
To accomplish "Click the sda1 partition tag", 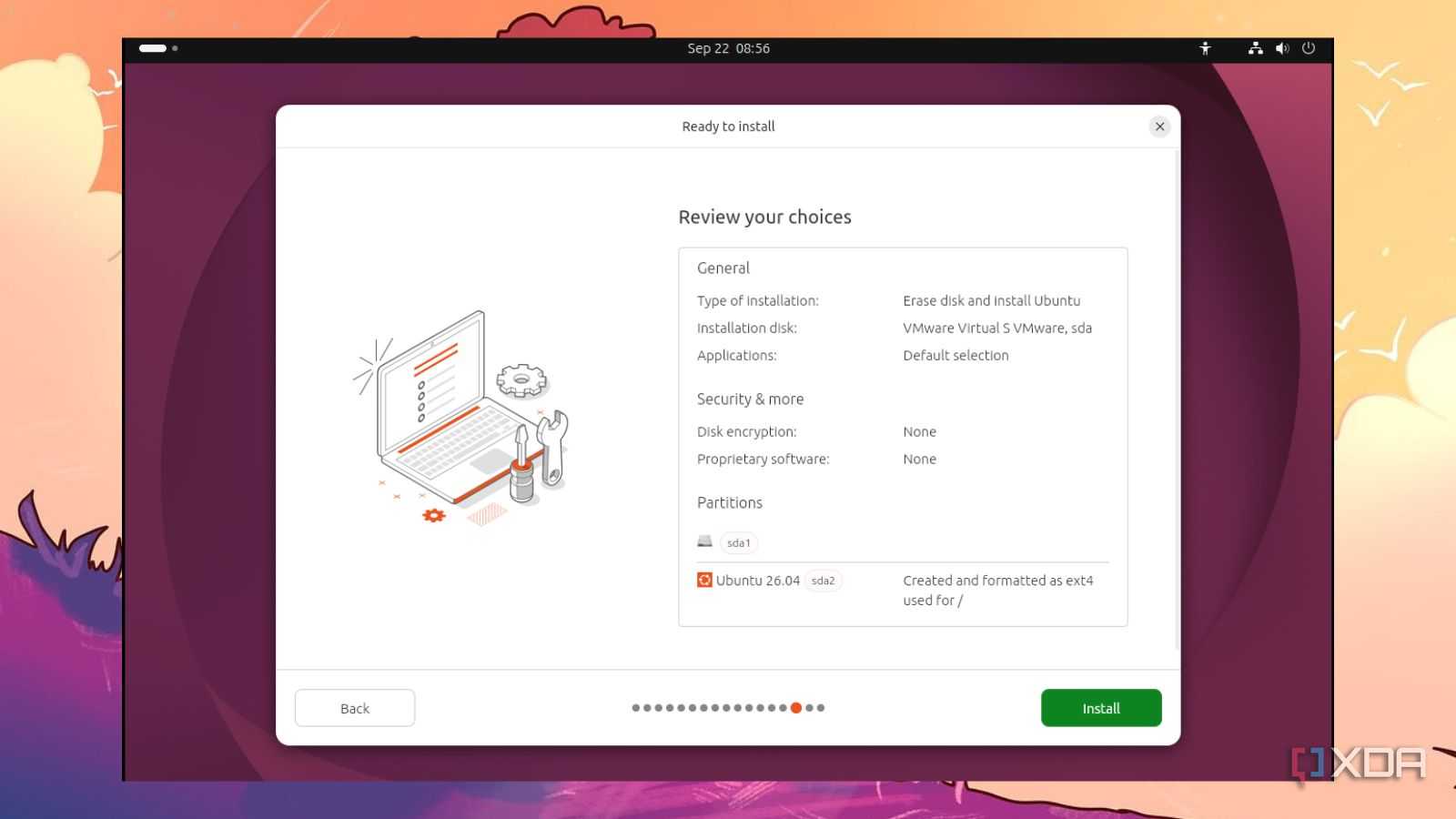I will pos(739,543).
